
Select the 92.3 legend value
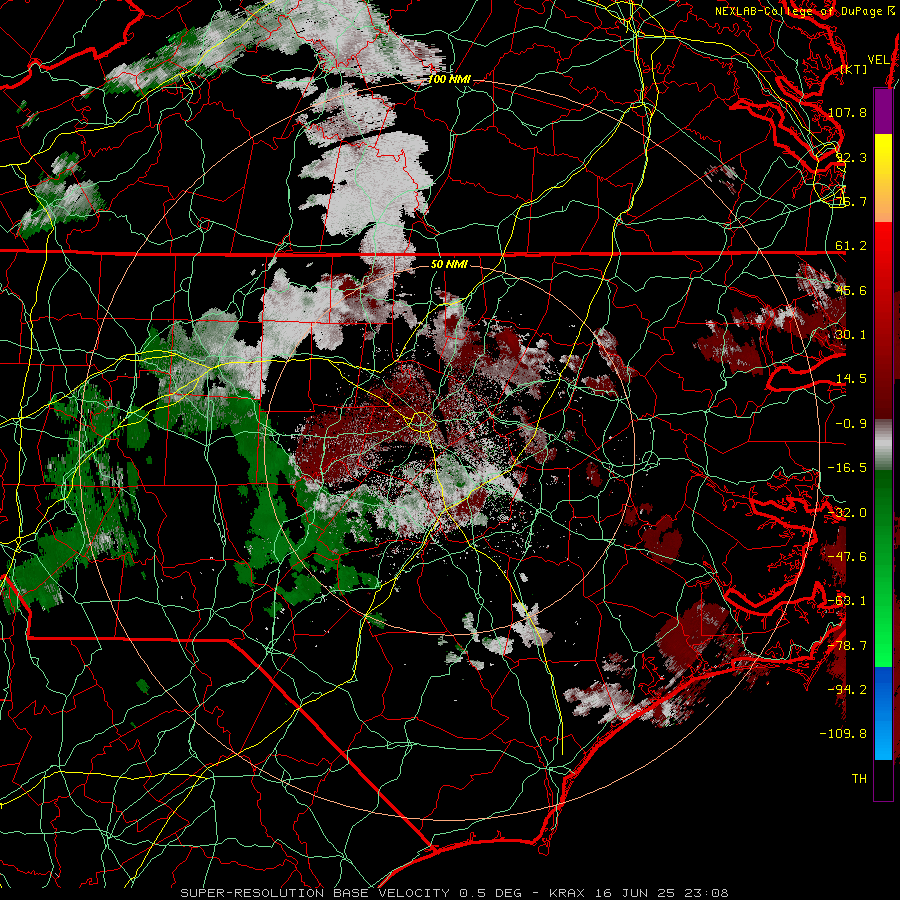(x=851, y=157)
